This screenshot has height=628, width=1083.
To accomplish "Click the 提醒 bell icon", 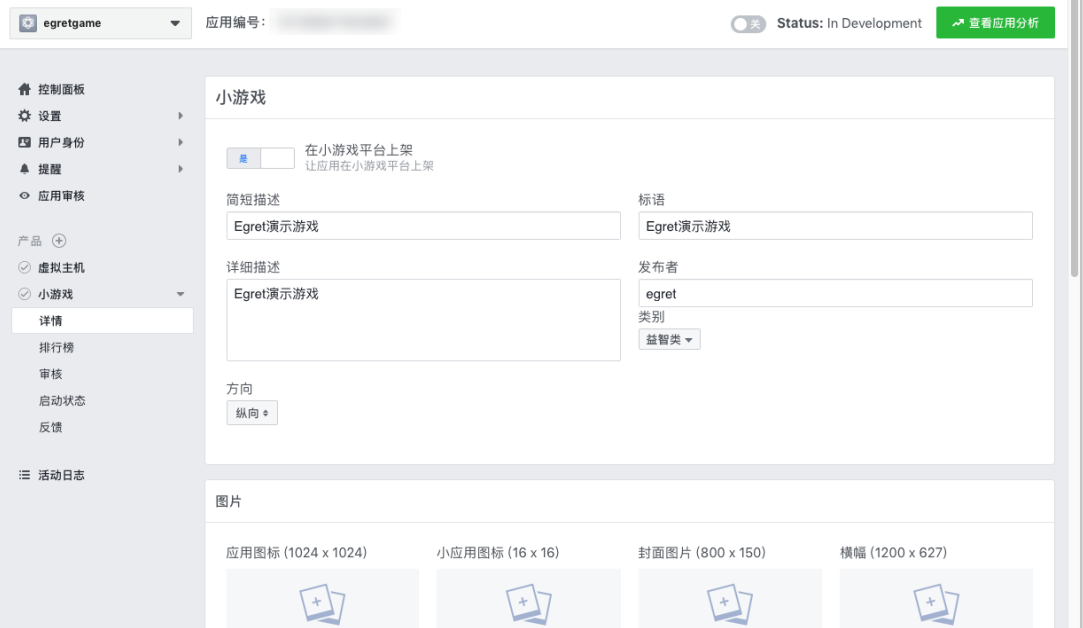I will point(26,168).
